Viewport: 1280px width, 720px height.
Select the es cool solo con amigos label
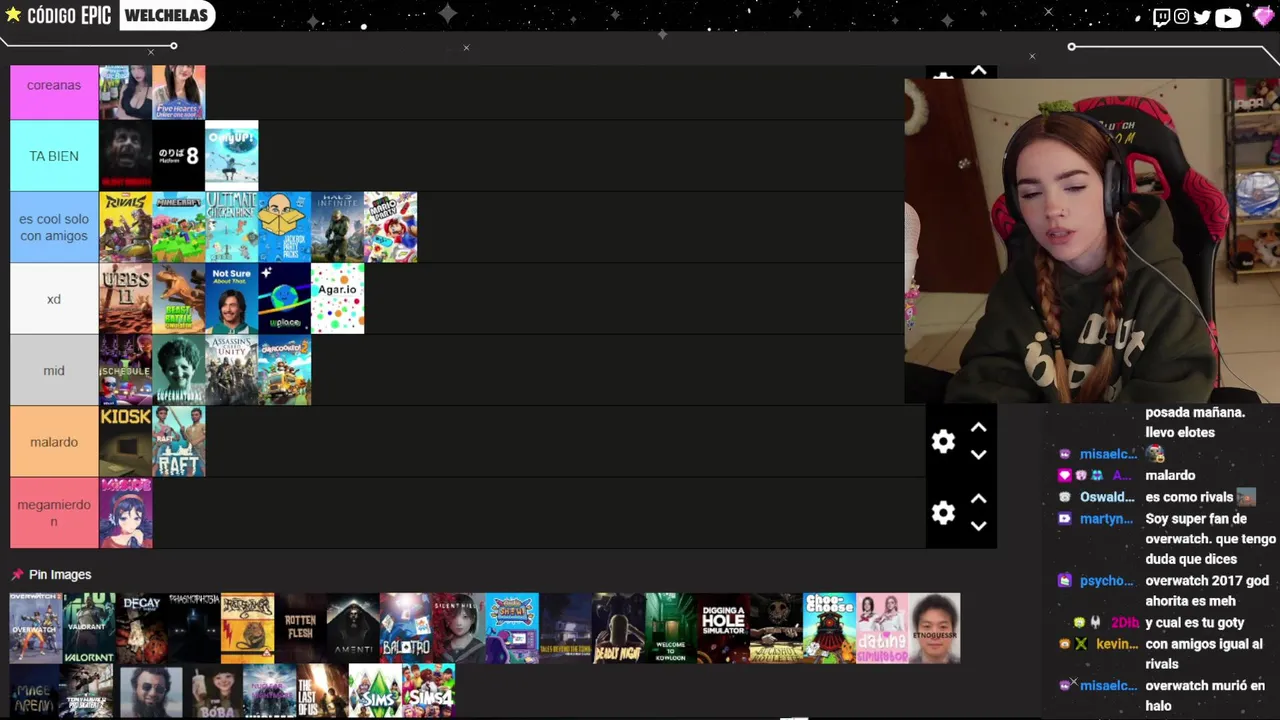coord(54,227)
